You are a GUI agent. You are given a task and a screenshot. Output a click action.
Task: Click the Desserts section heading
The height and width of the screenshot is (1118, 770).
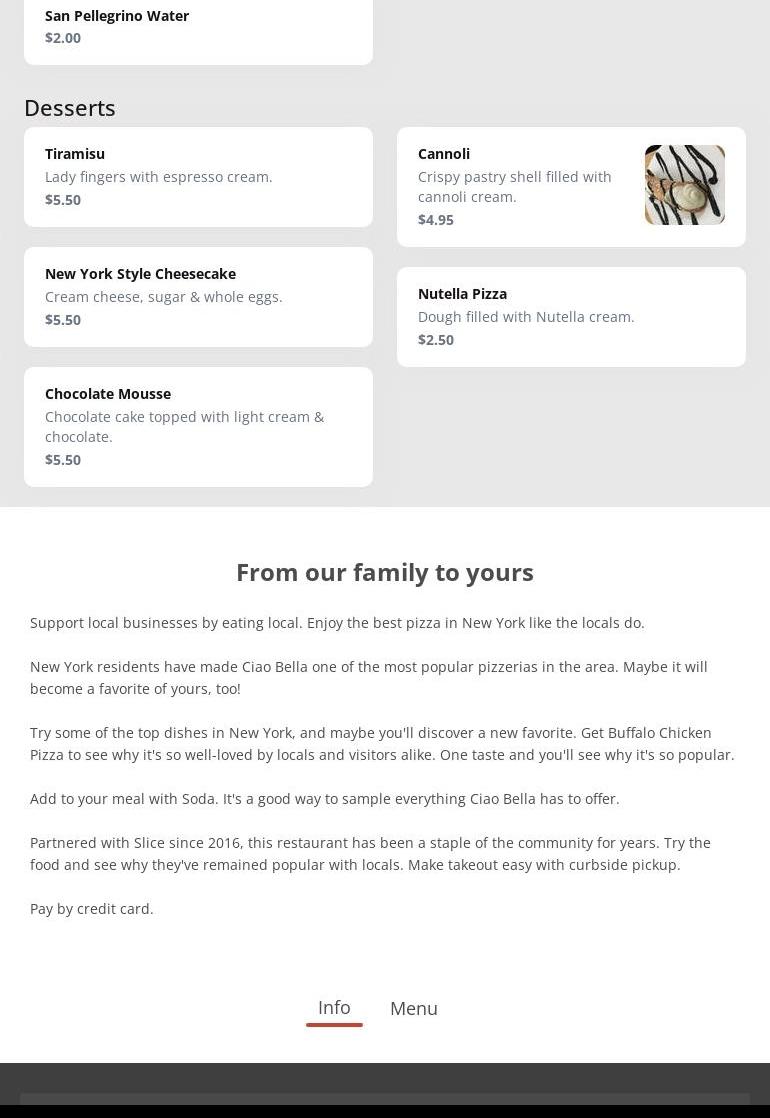pyautogui.click(x=70, y=108)
